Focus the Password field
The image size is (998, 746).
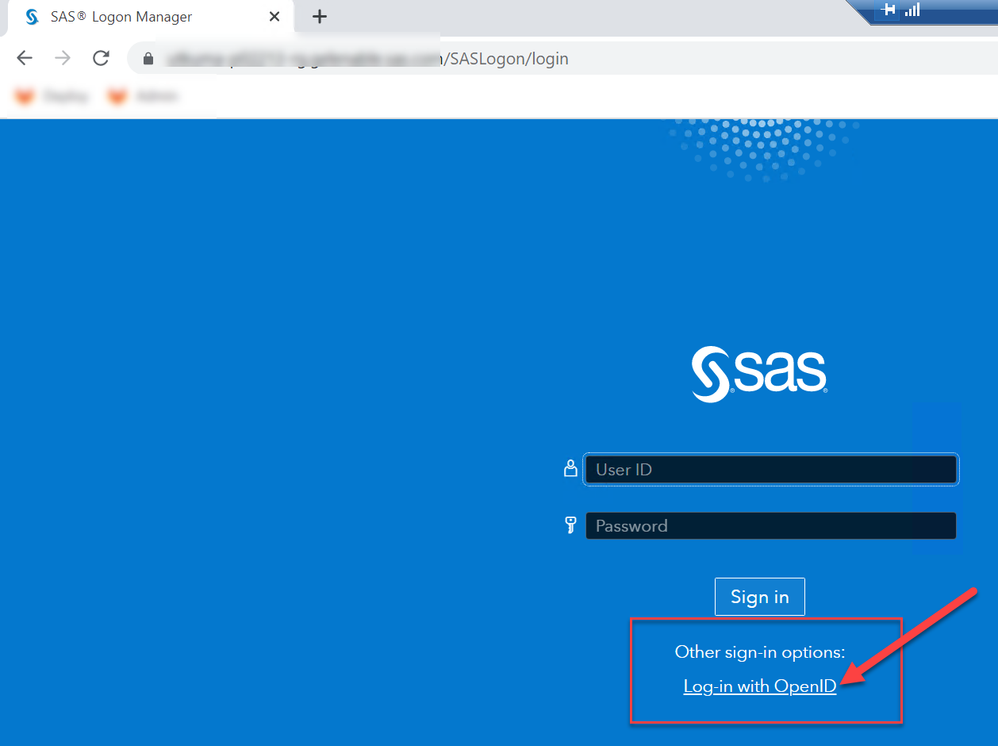(771, 526)
